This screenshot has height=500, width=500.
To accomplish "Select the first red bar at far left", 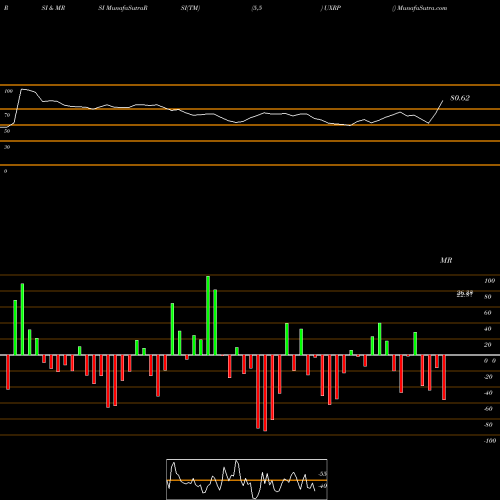I will (x=8, y=372).
